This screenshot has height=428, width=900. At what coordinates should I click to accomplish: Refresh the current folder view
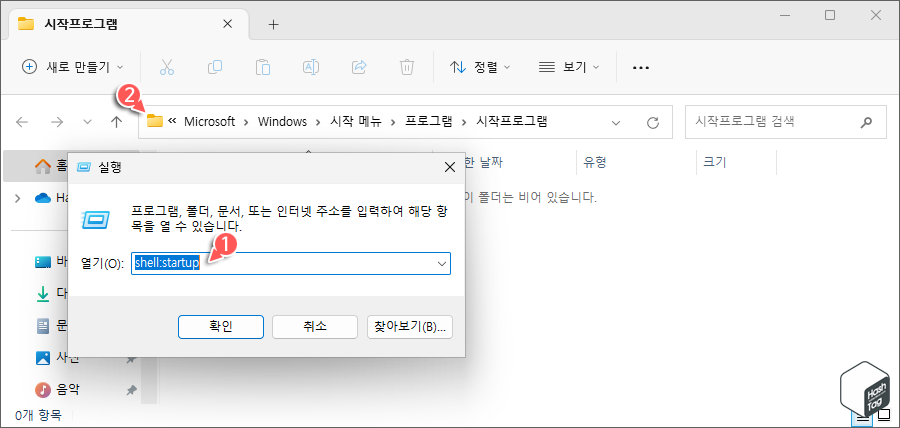coord(653,122)
